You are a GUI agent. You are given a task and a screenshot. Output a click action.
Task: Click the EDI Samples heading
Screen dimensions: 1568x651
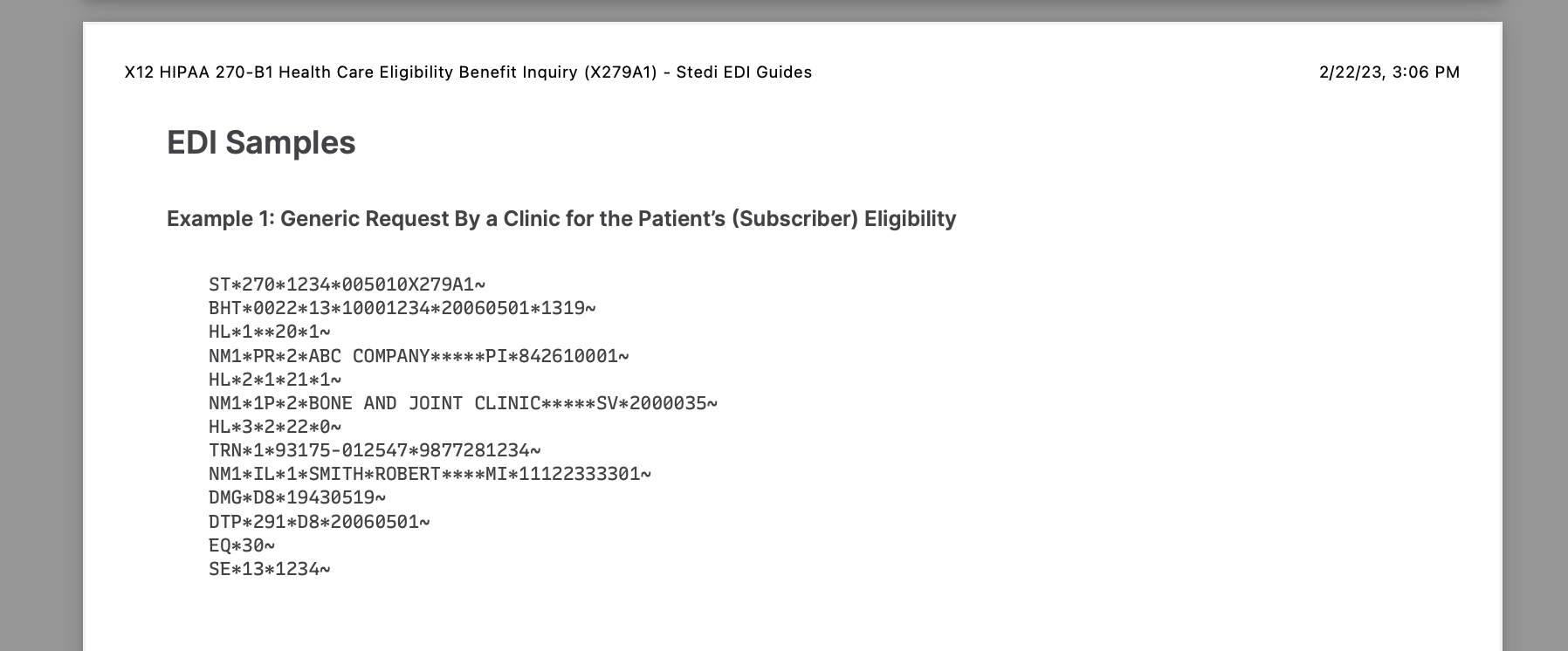click(x=261, y=142)
